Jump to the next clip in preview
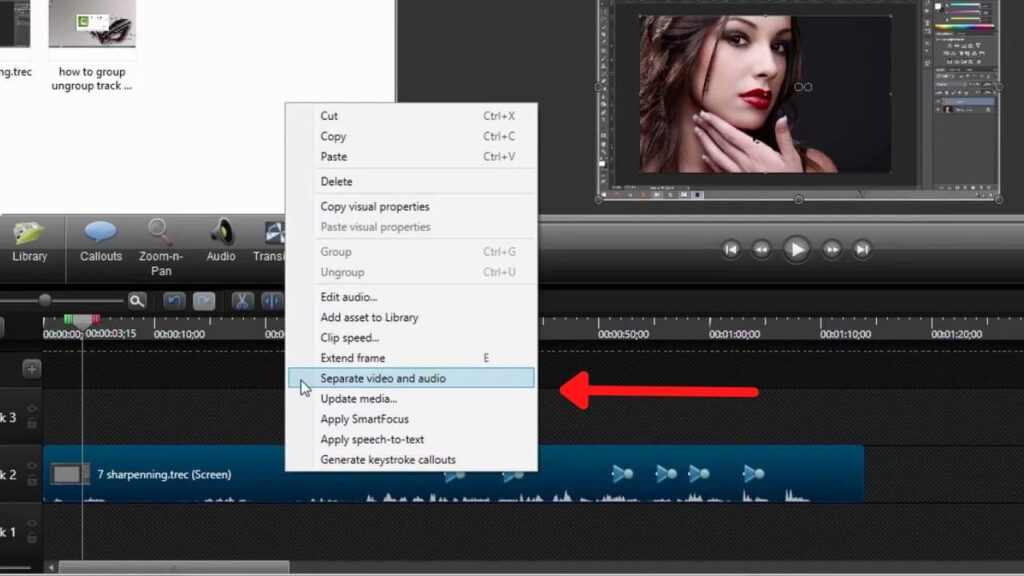Screen dimensions: 1024x576 point(862,249)
